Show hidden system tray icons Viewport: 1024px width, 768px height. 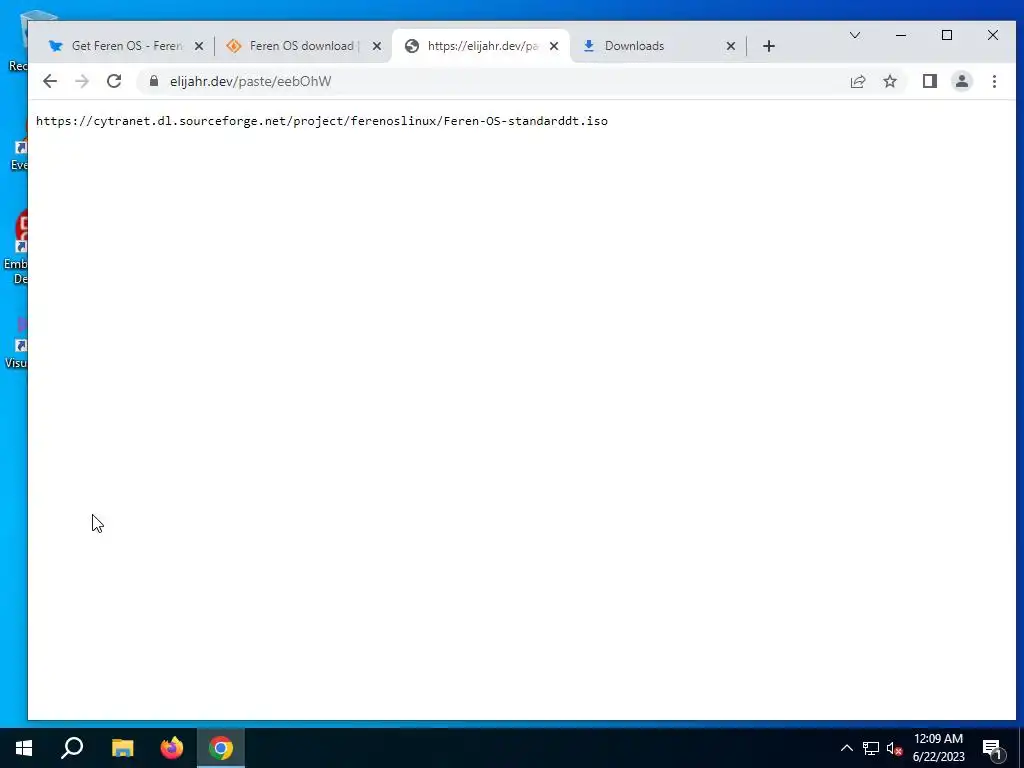click(x=846, y=748)
